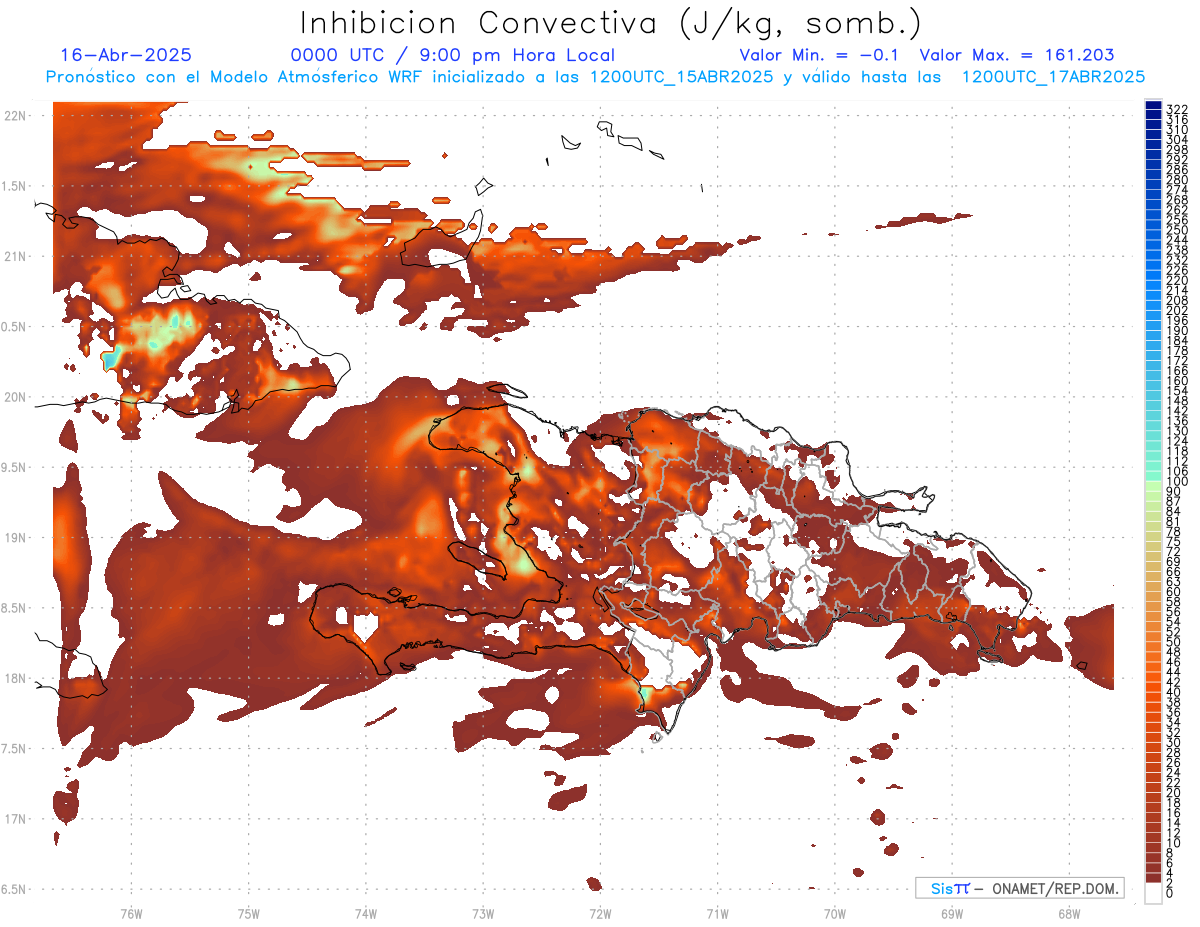Click the colorbar value '50'
The image size is (1200, 927).
coord(1174,644)
